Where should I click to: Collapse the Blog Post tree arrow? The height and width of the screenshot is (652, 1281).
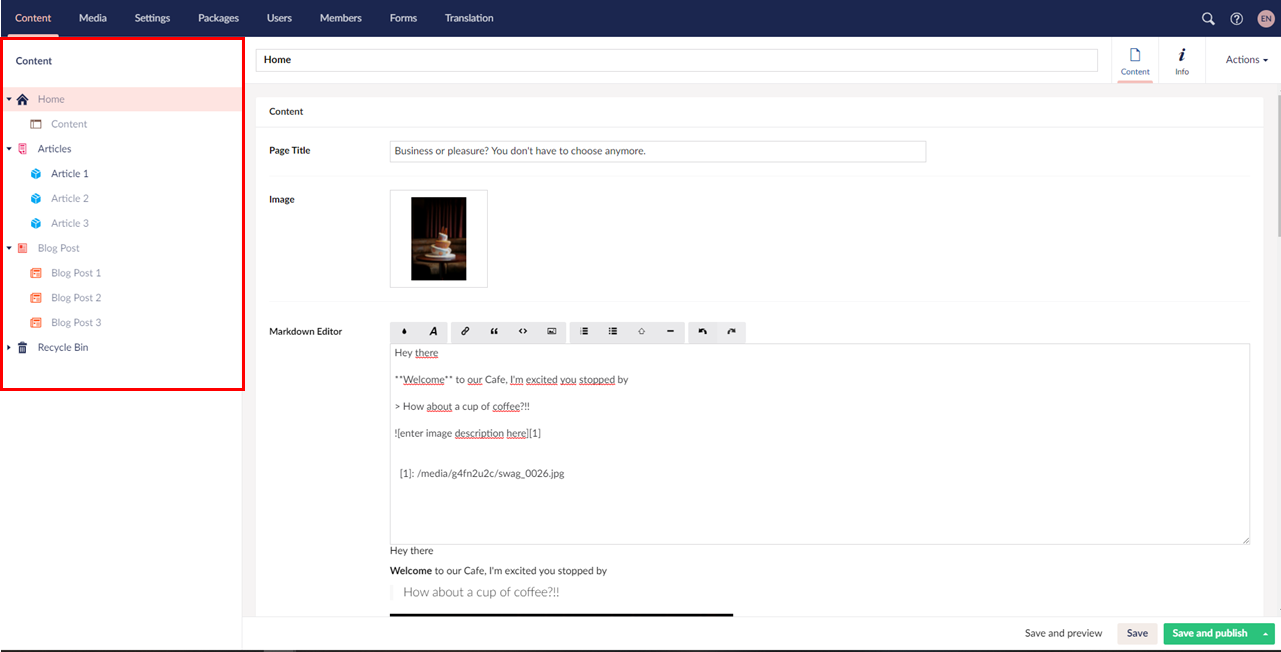(x=9, y=248)
